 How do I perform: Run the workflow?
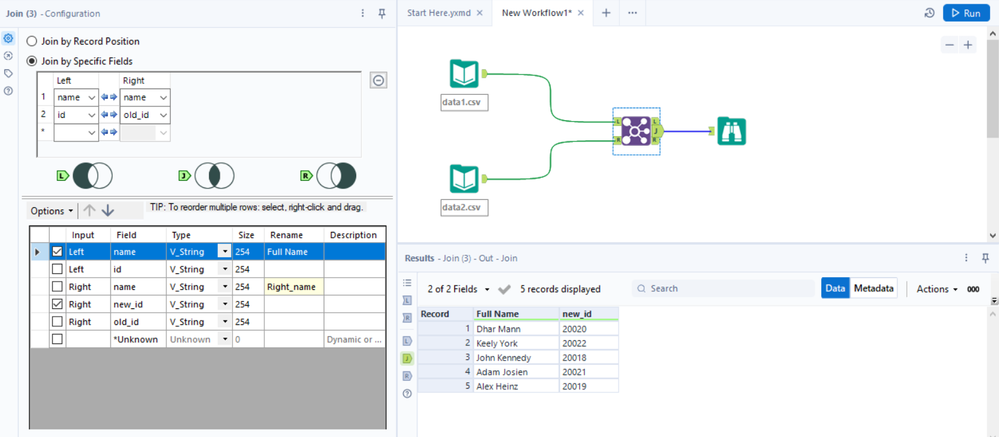coord(966,13)
